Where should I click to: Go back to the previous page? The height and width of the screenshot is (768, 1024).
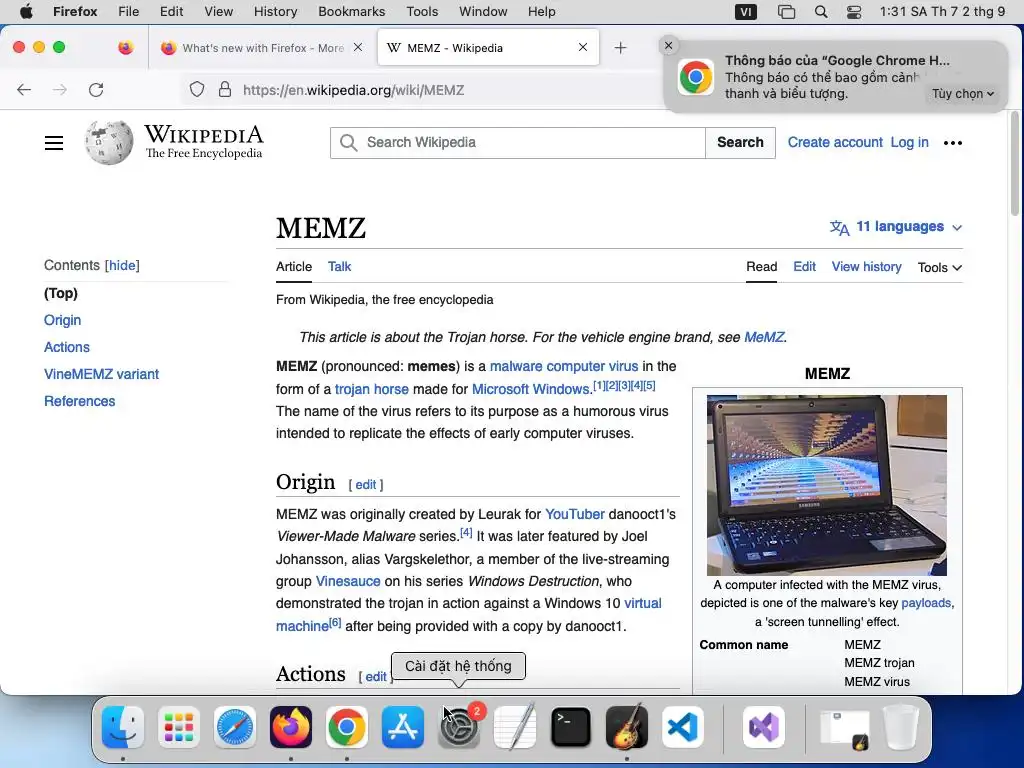pos(24,90)
